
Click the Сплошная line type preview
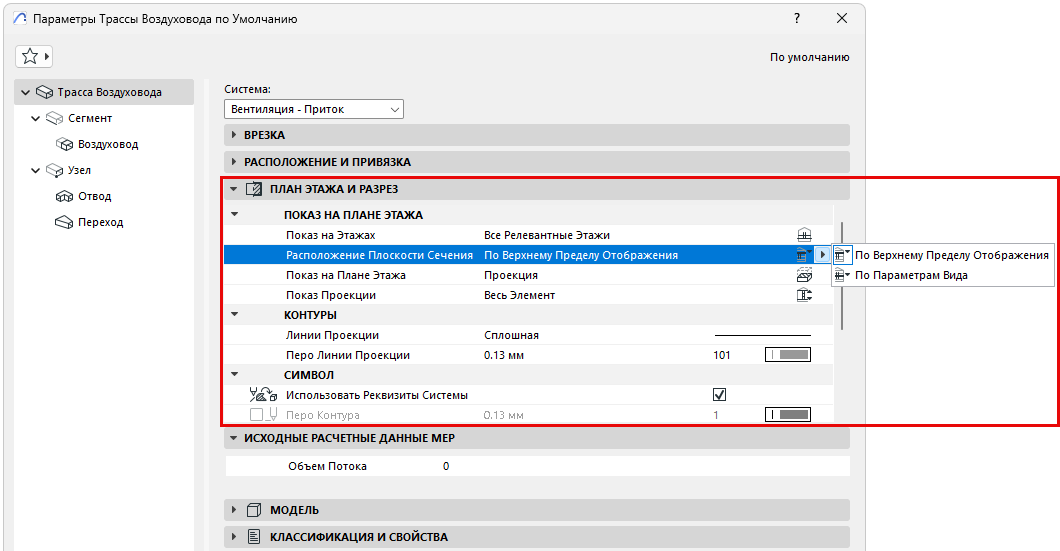coord(763,335)
